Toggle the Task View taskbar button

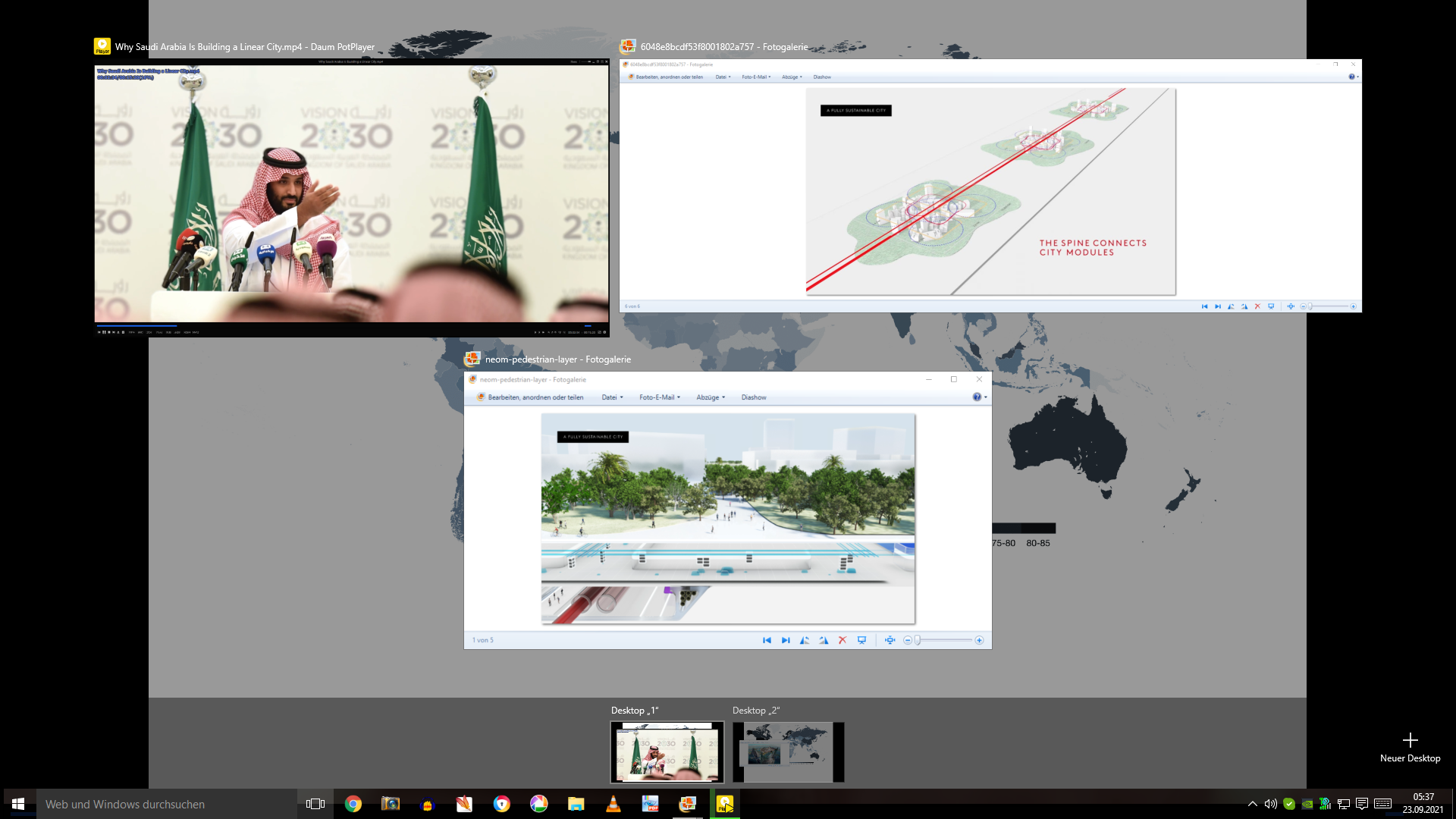[315, 804]
